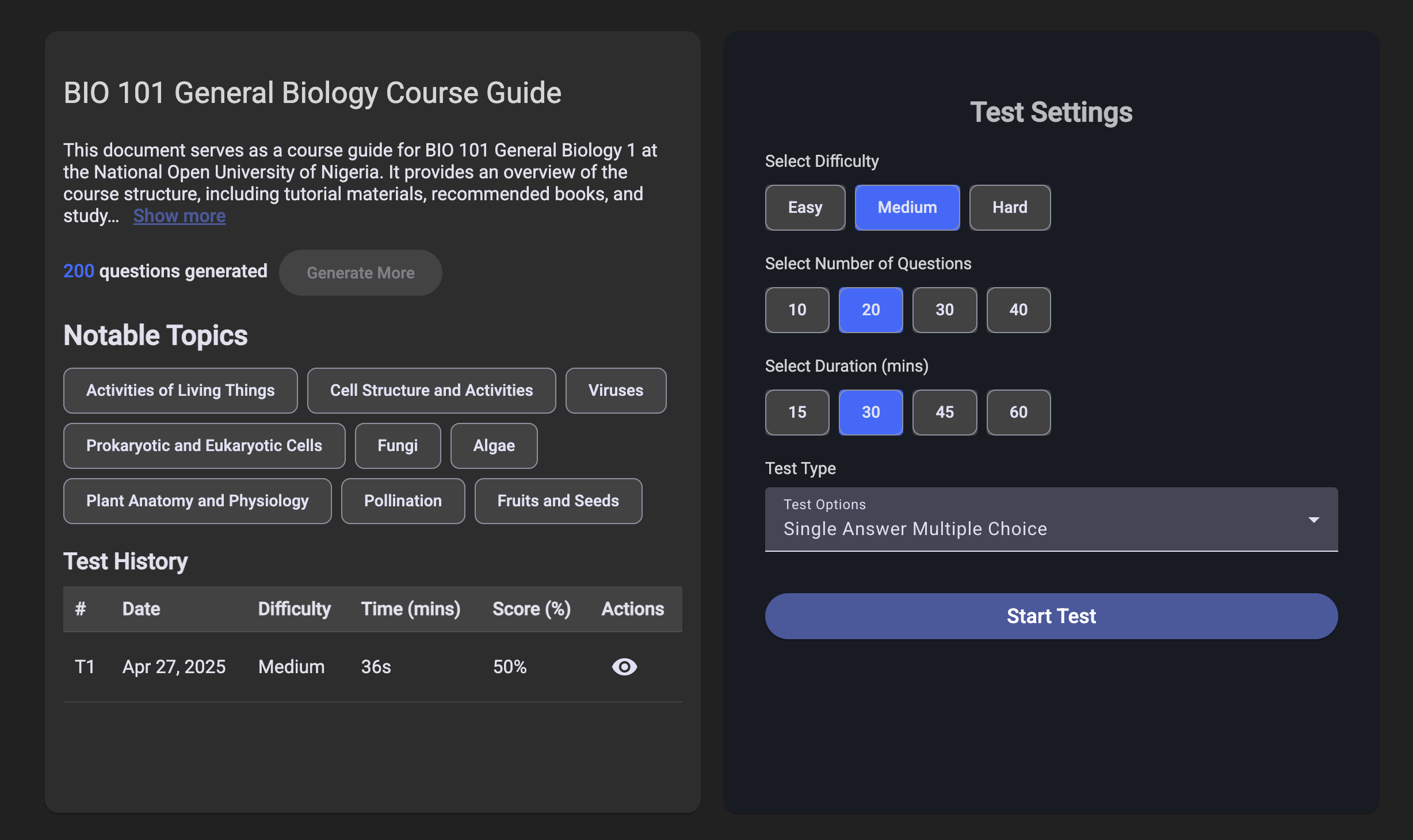The height and width of the screenshot is (840, 1413).
Task: Open Plant Anatomy and Physiology topic
Action: click(x=197, y=501)
